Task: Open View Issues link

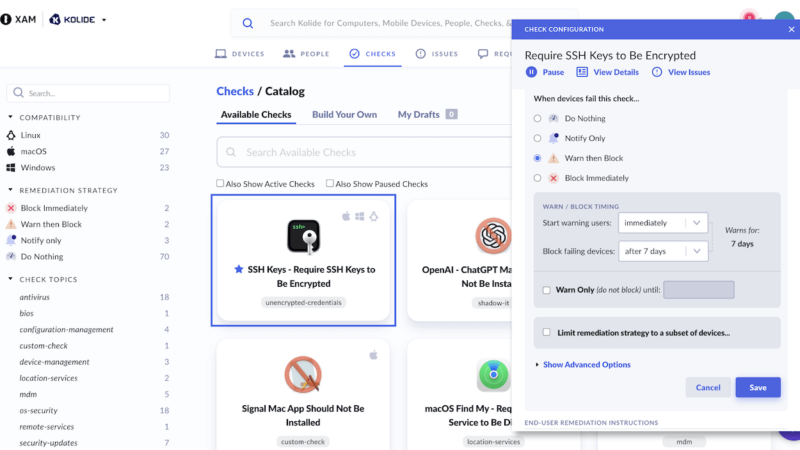Action: coord(681,72)
